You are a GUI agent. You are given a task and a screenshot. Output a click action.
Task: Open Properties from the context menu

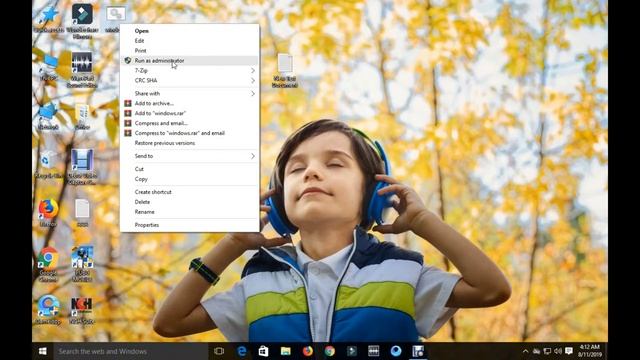coord(189,225)
